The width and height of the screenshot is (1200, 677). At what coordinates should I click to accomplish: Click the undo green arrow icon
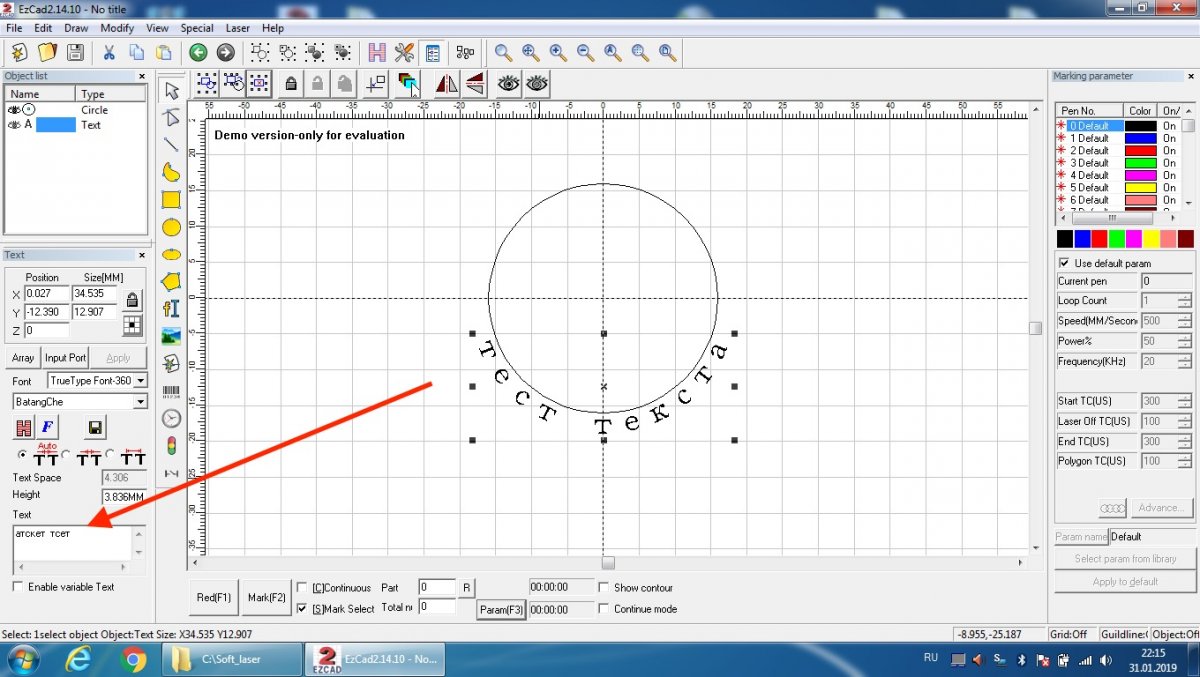198,52
